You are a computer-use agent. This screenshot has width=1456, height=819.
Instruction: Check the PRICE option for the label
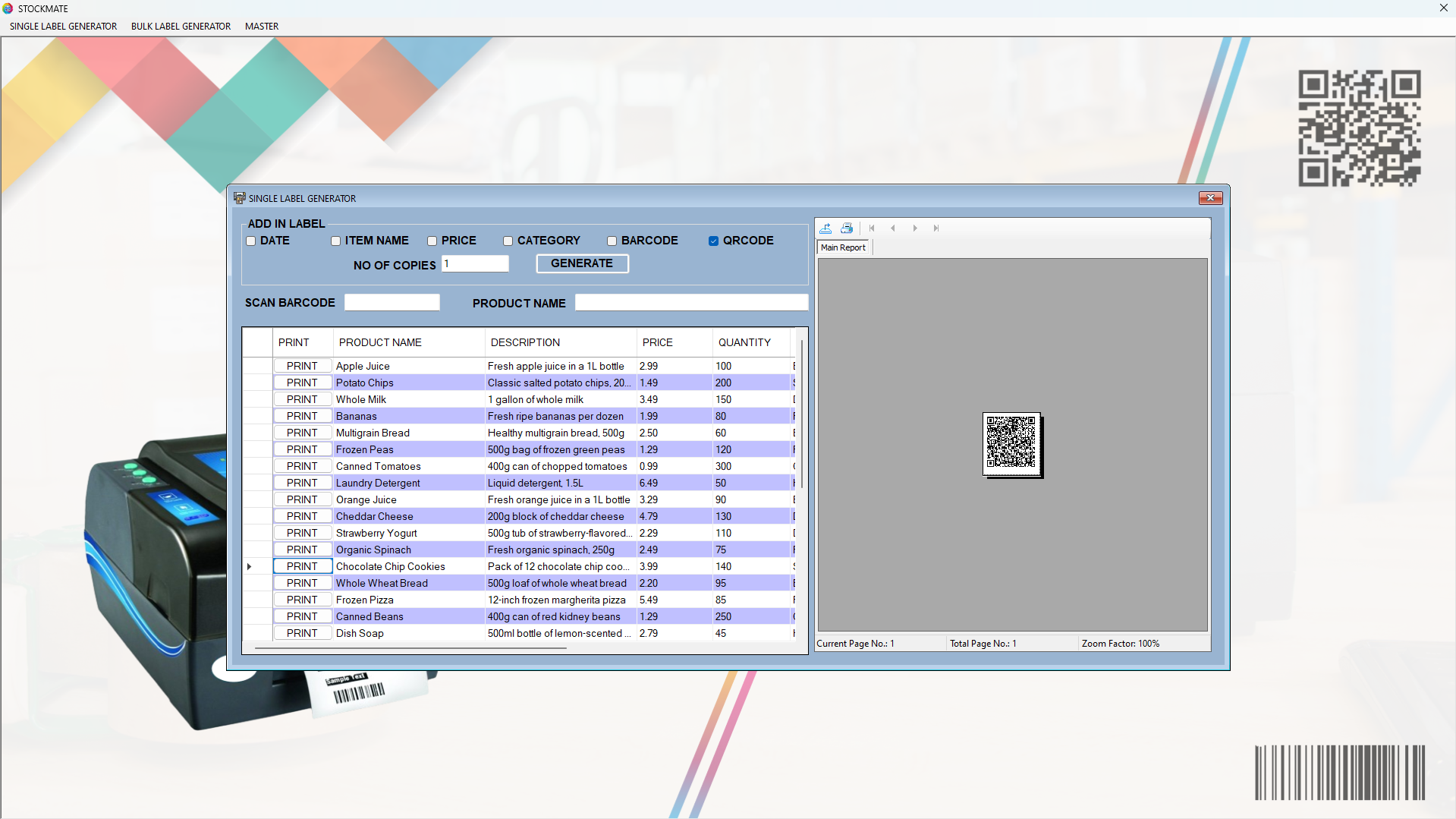pyautogui.click(x=432, y=241)
